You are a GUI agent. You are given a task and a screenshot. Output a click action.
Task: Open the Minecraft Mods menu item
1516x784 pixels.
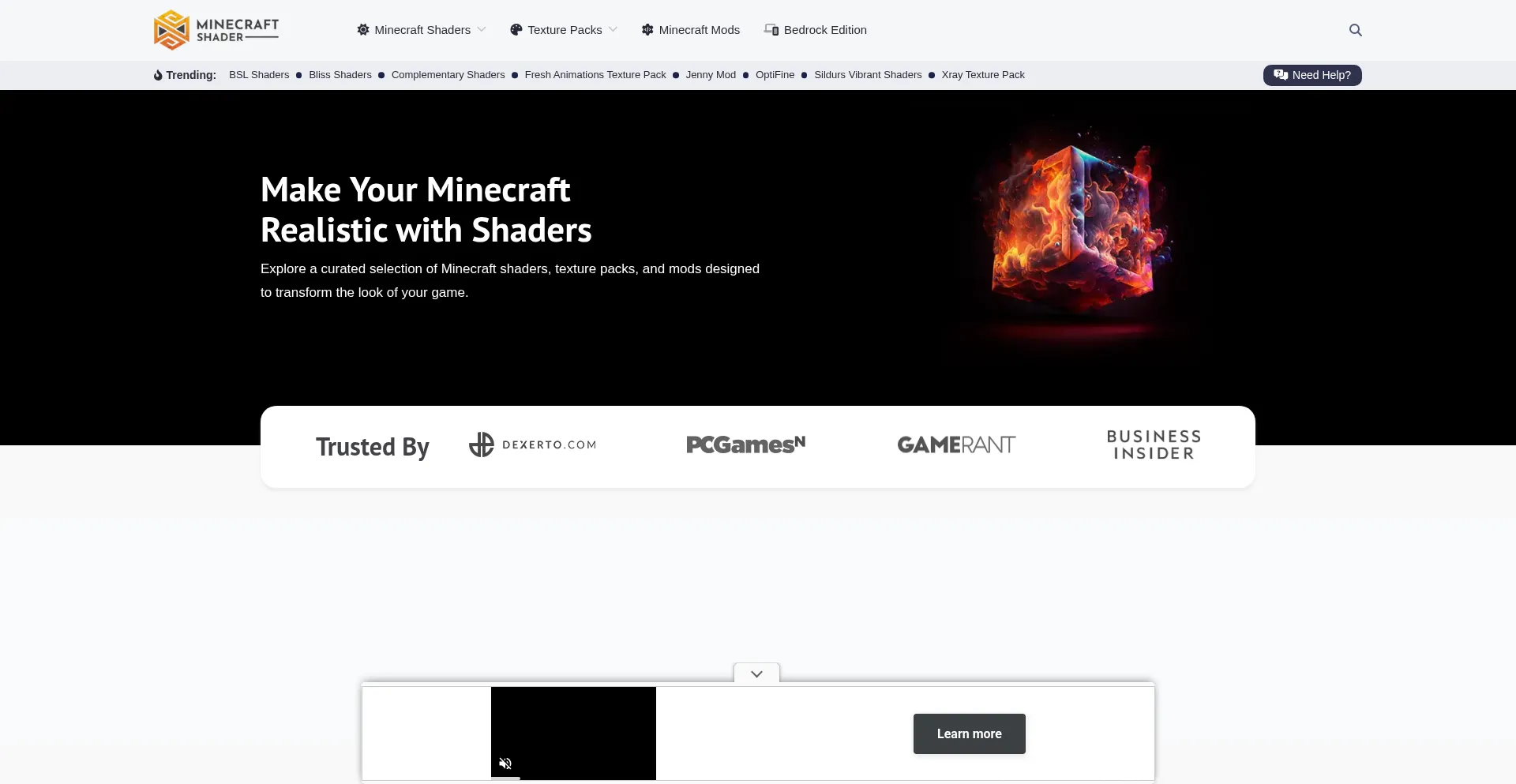[699, 29]
